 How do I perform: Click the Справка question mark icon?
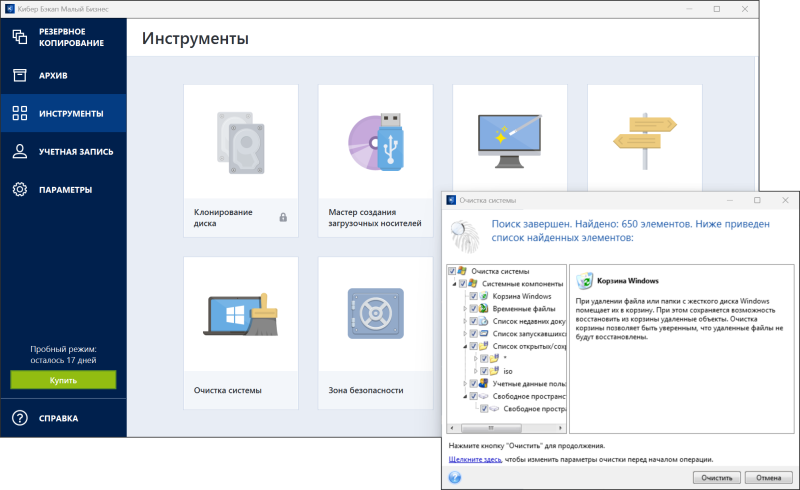click(x=19, y=418)
